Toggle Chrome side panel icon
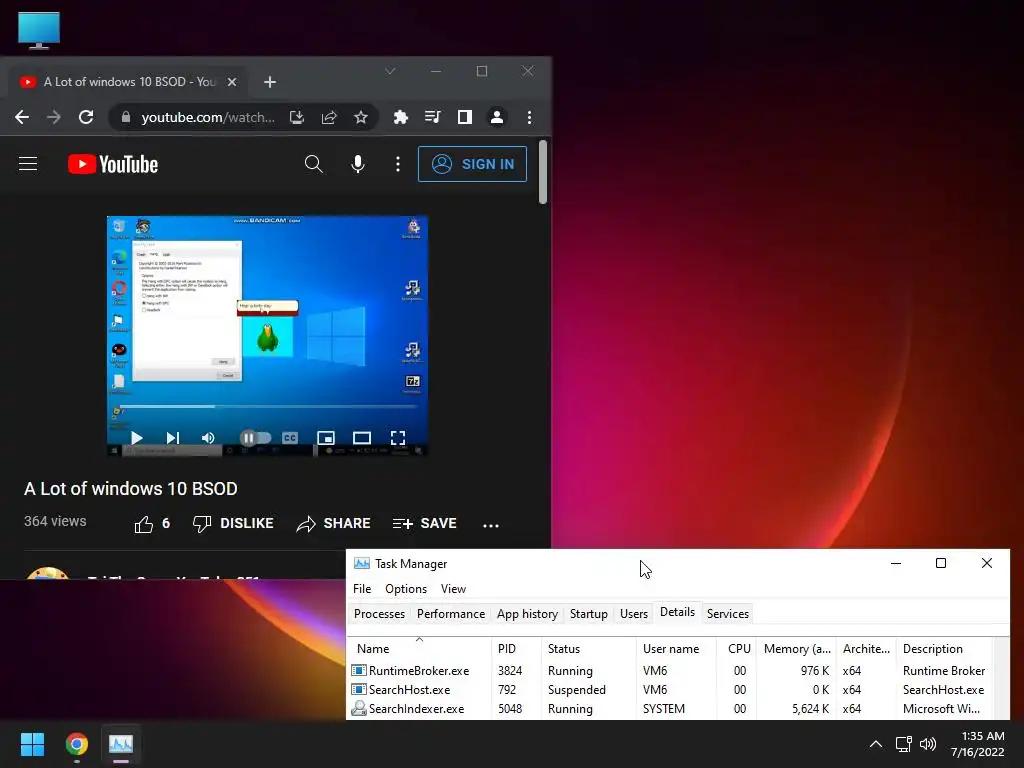This screenshot has height=768, width=1024. point(464,118)
